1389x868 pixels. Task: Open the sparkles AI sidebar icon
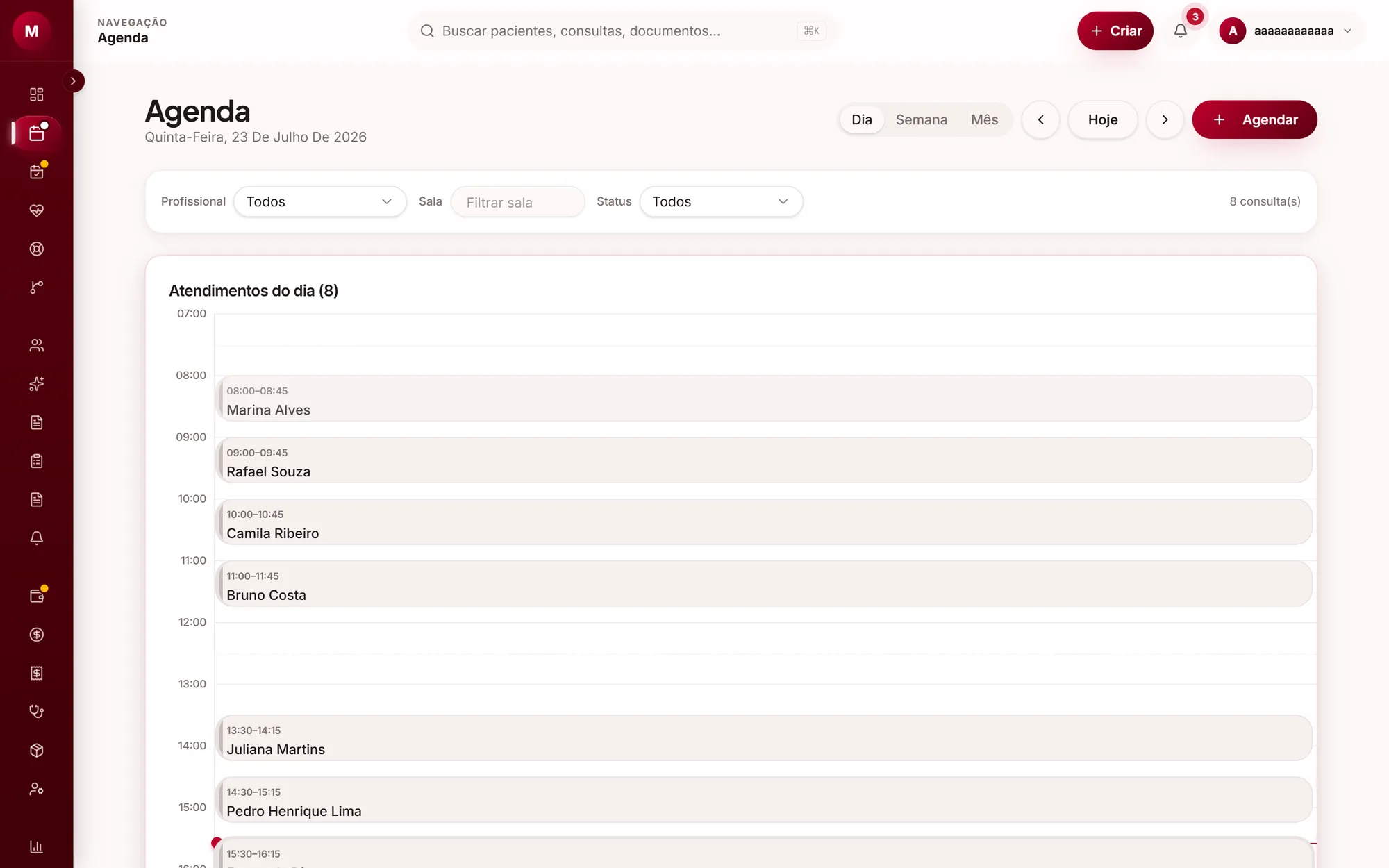pos(37,384)
